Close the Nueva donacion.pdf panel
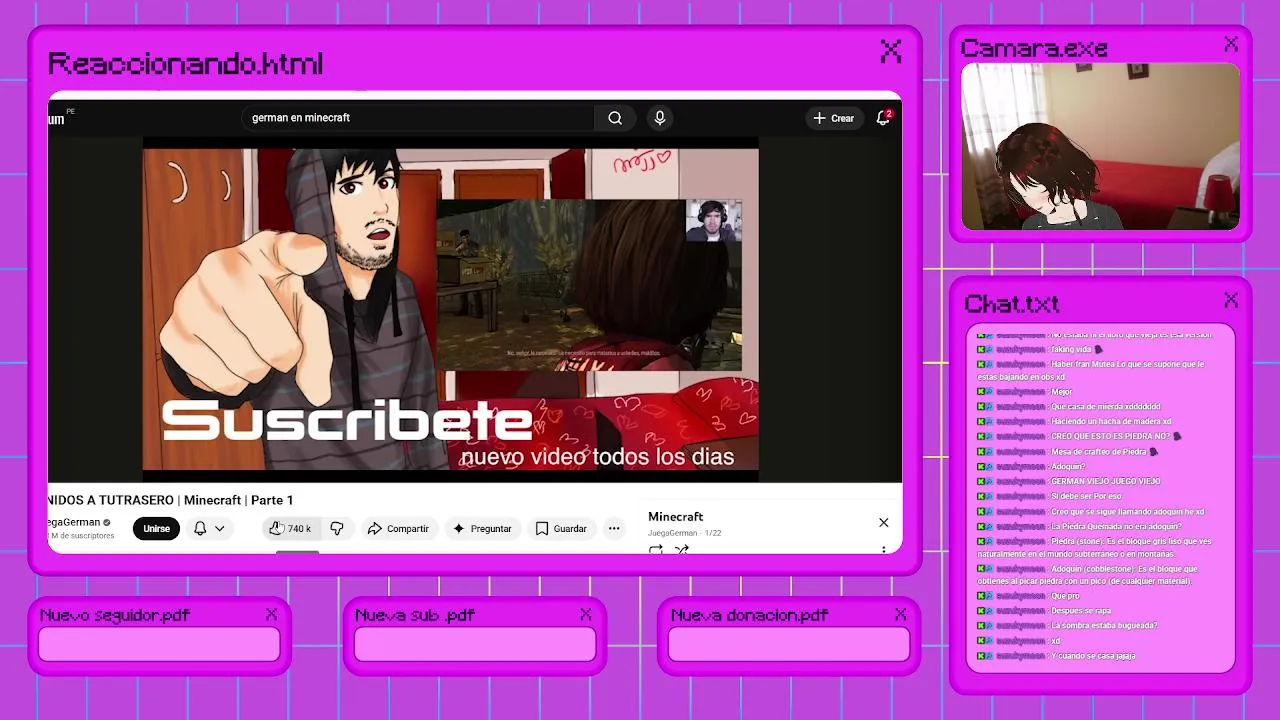 pyautogui.click(x=901, y=614)
